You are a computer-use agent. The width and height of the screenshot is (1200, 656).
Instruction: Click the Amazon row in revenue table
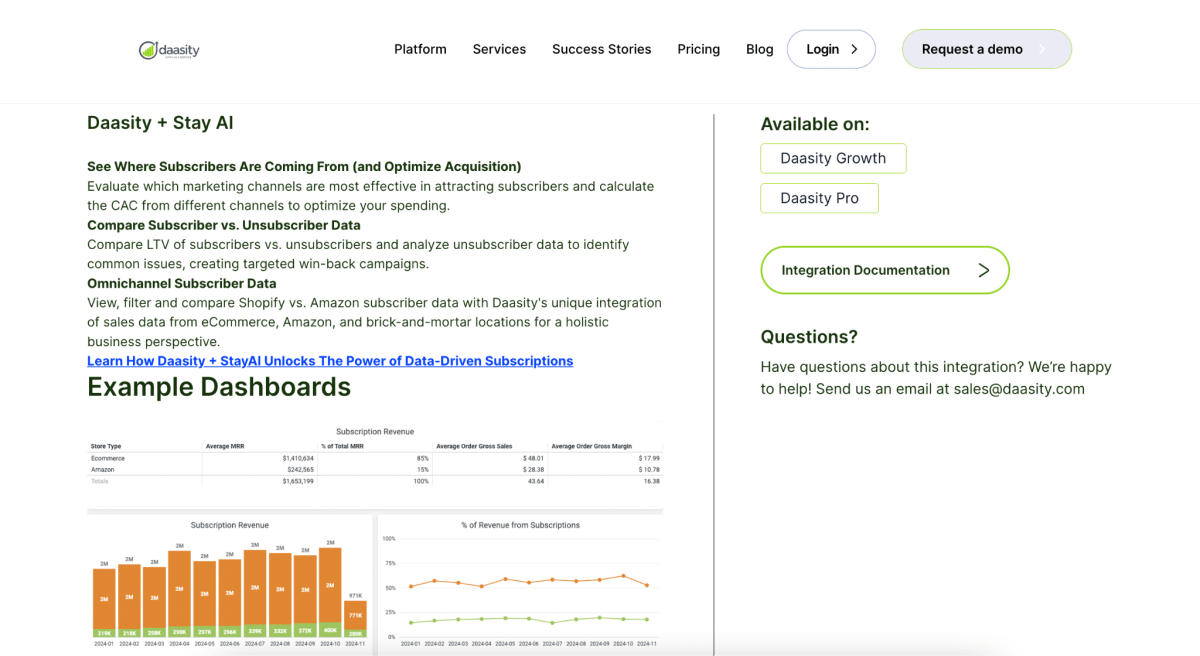(375, 469)
